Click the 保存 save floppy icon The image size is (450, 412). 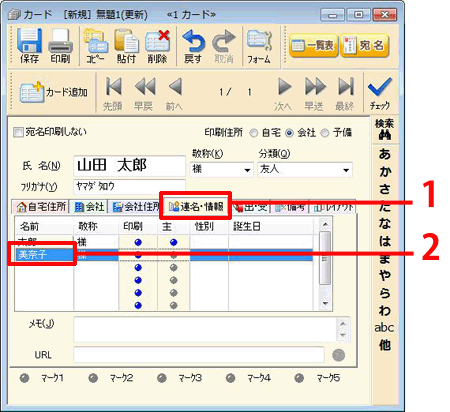click(29, 41)
